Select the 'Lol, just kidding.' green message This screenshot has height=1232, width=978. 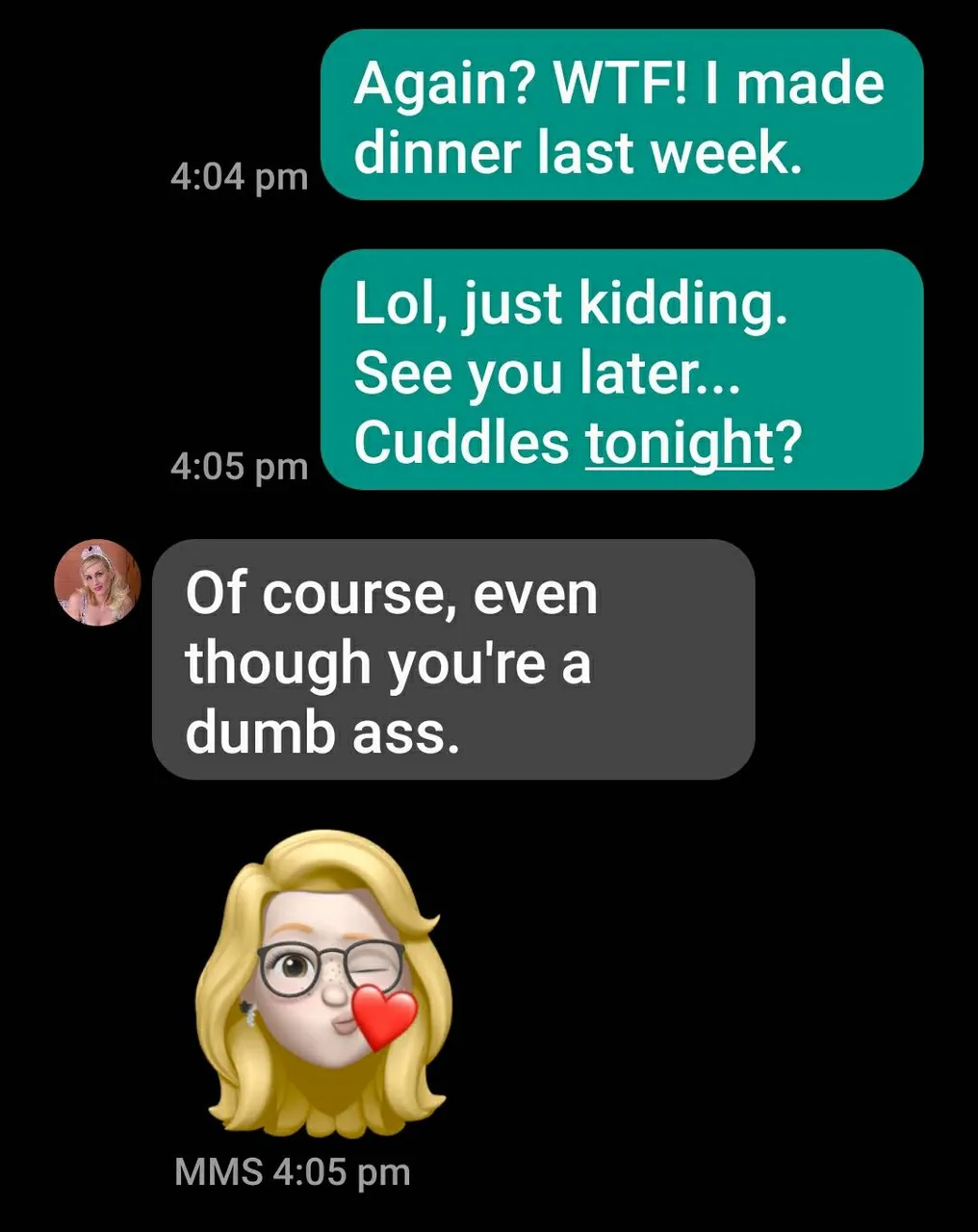[x=622, y=370]
